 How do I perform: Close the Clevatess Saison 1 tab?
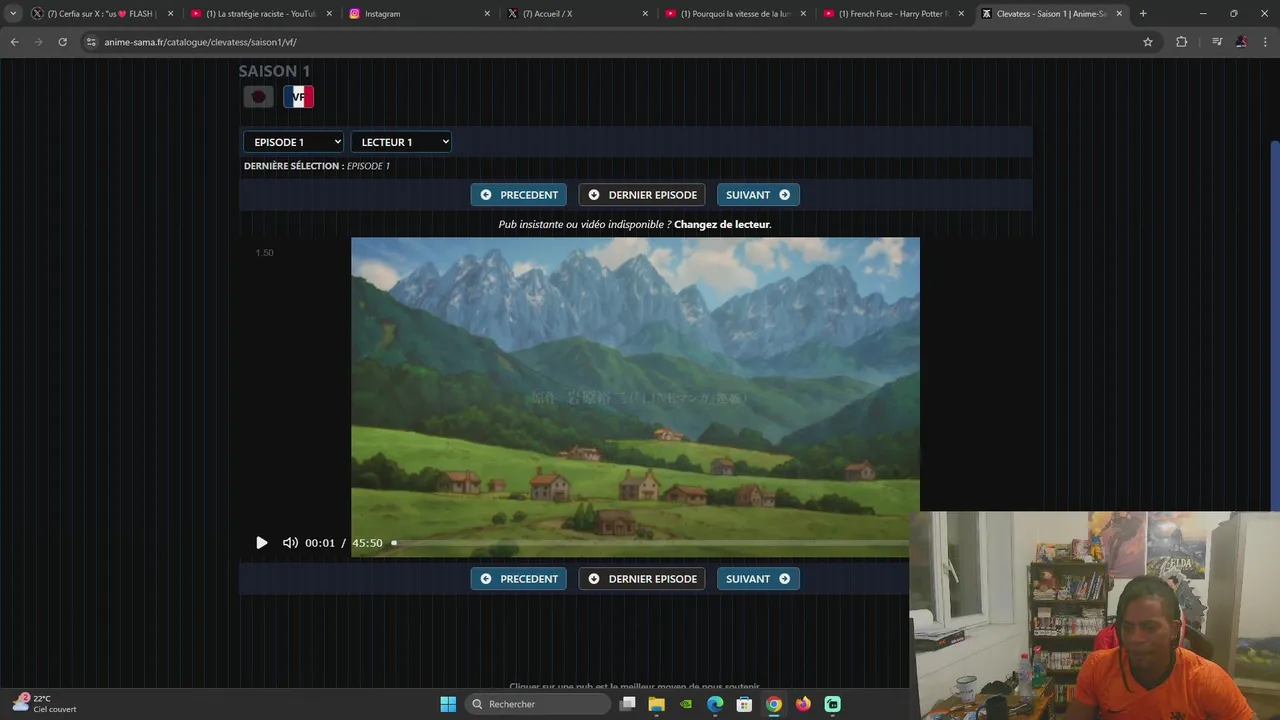[1119, 14]
